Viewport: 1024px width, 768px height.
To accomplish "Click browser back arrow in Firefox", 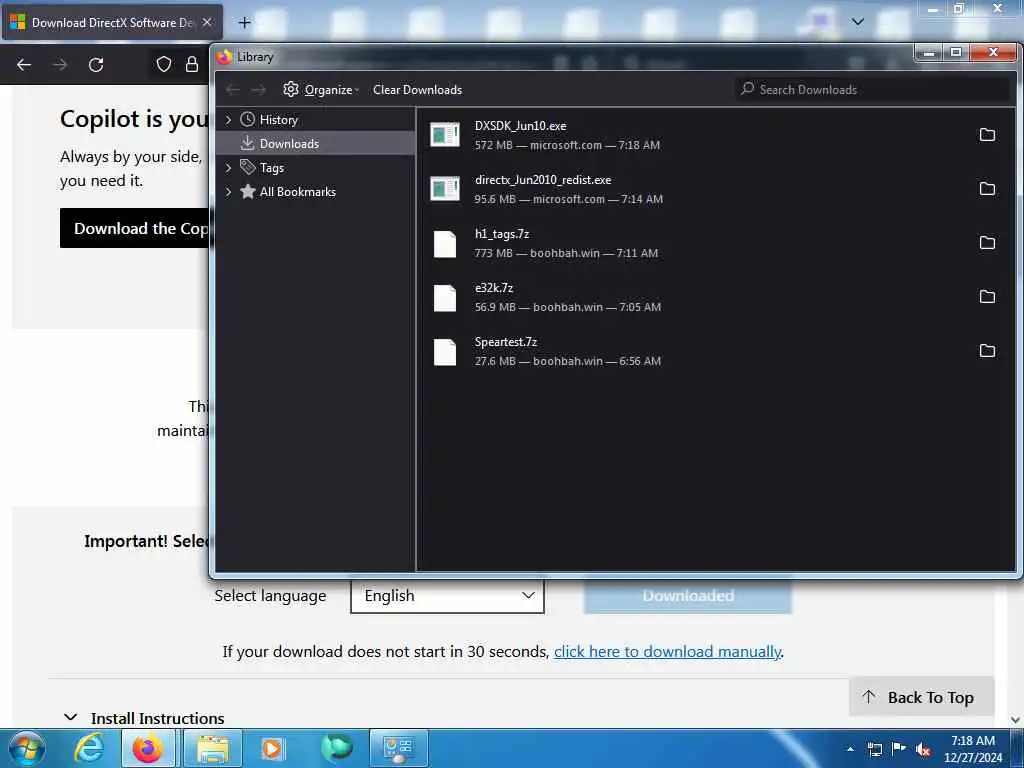I will 24,65.
